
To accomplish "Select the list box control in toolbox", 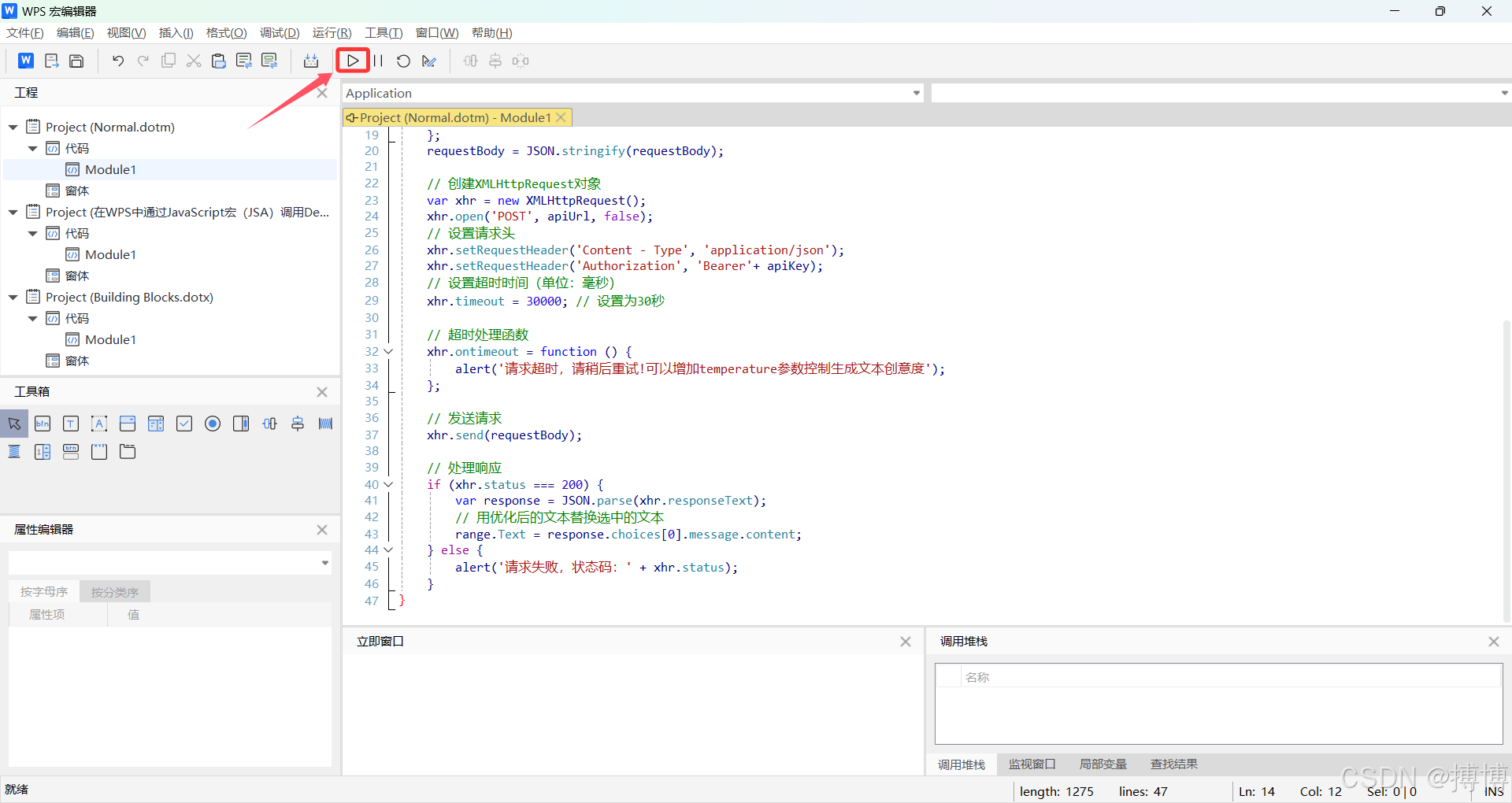I will [x=156, y=424].
